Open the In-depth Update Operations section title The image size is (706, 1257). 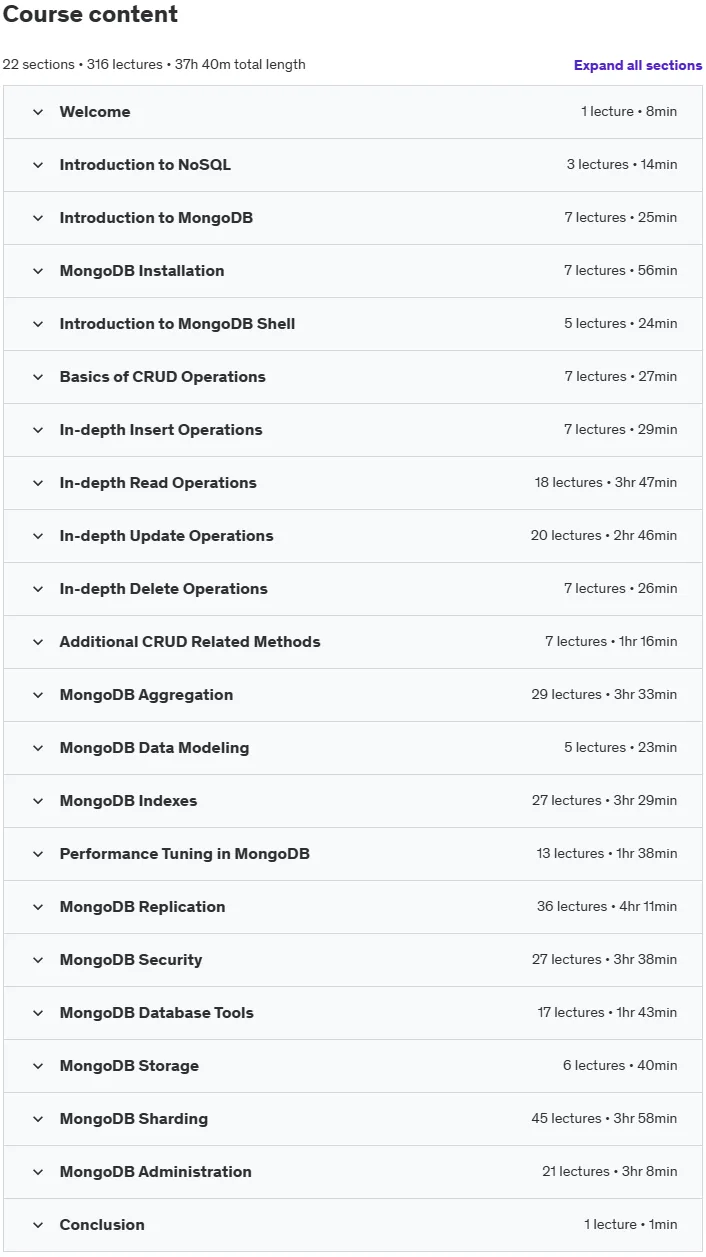pyautogui.click(x=166, y=536)
